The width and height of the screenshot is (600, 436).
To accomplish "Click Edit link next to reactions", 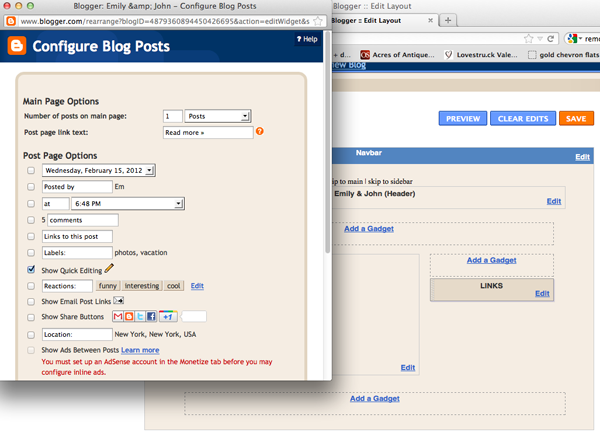I will [x=197, y=286].
